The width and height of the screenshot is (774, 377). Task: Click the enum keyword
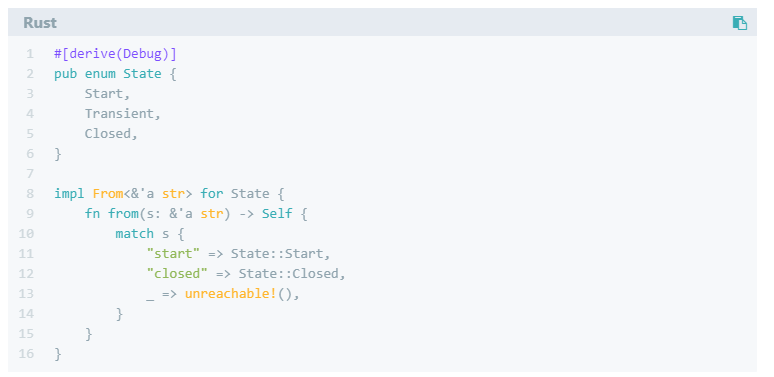[100, 74]
